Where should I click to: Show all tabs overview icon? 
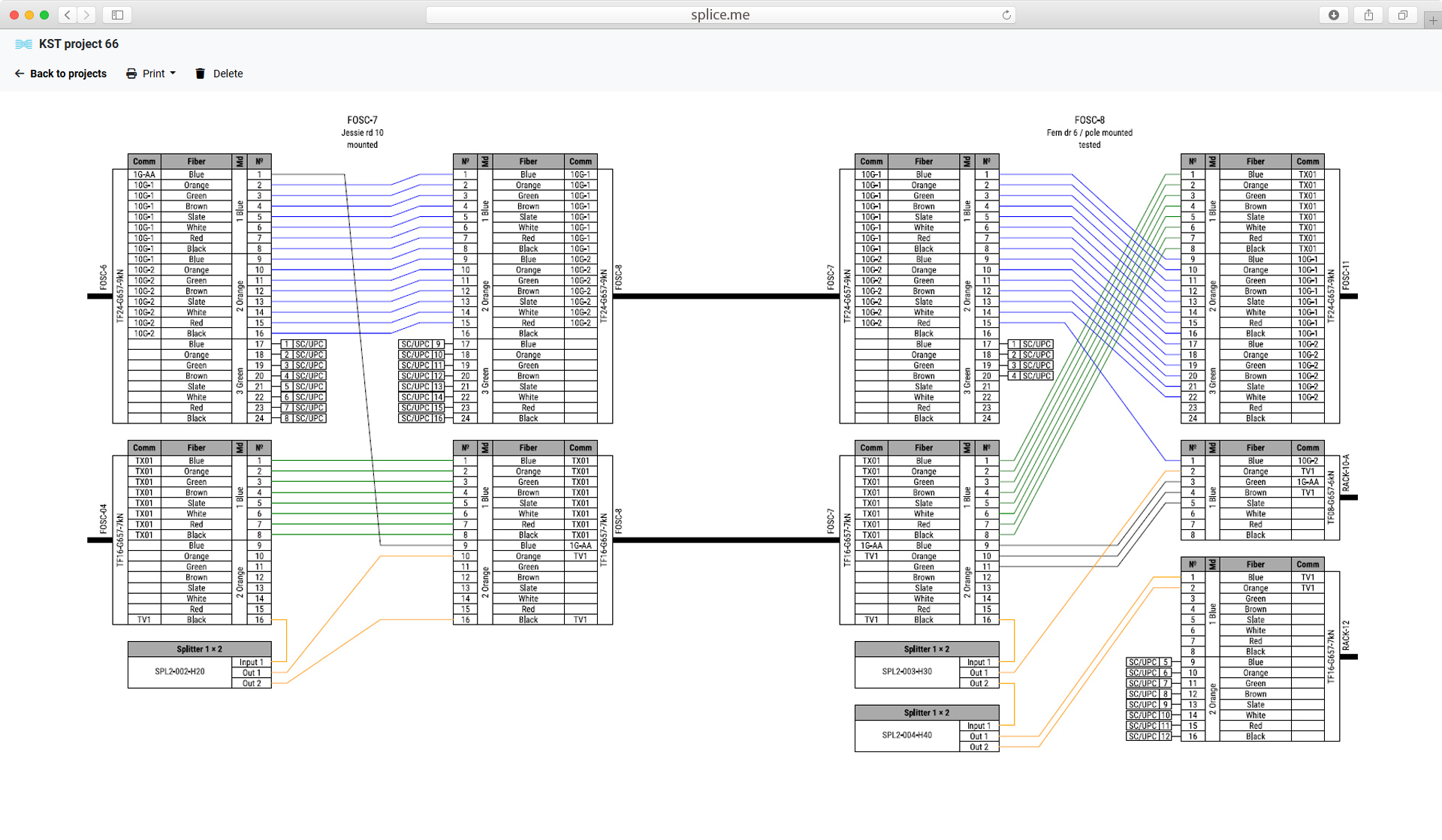coord(1402,14)
